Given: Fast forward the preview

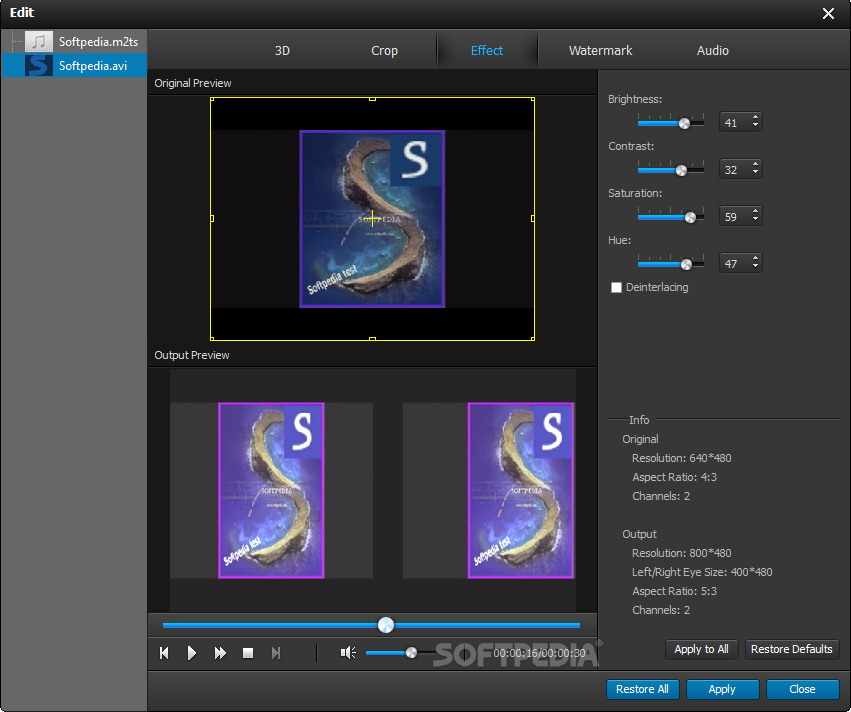Looking at the screenshot, I should [220, 653].
